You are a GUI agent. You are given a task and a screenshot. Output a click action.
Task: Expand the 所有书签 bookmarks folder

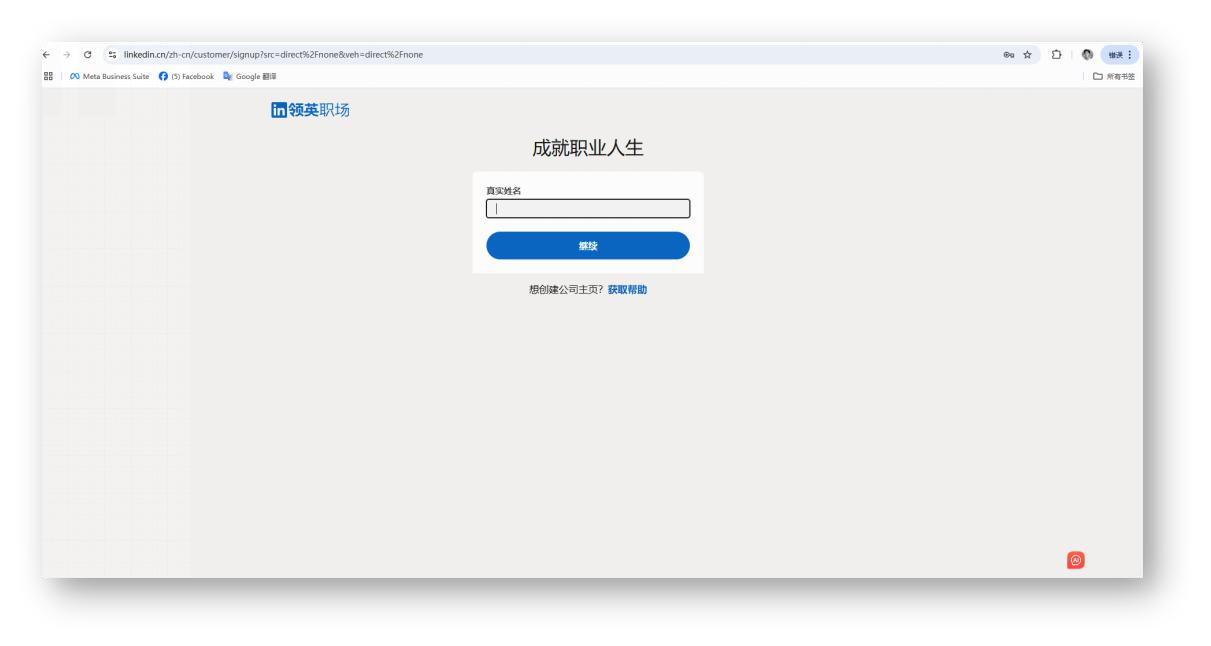(1112, 76)
